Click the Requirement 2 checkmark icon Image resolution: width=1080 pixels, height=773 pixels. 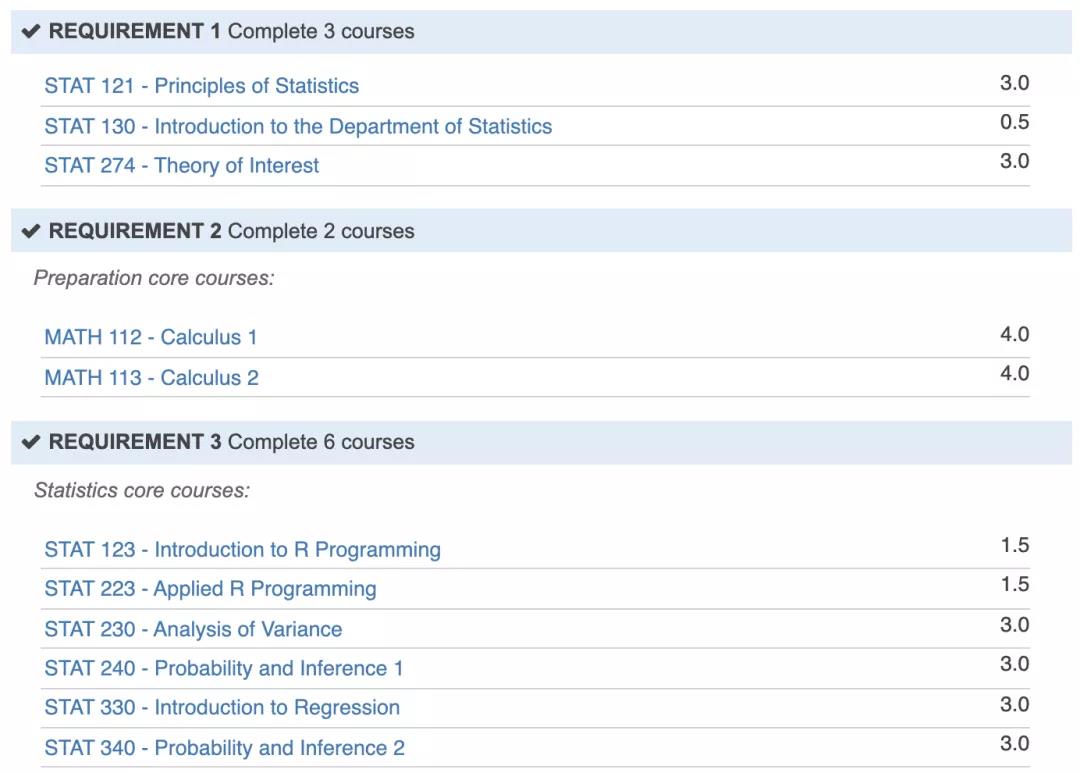31,232
